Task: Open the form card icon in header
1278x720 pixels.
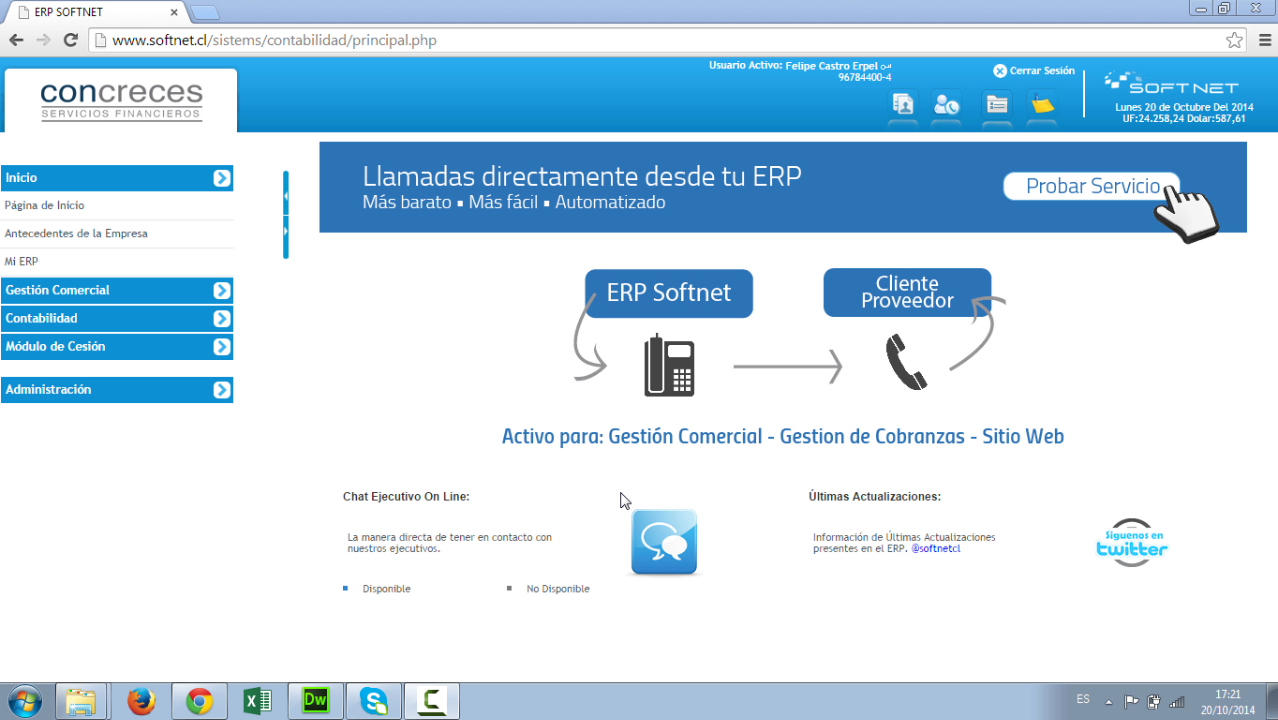Action: (x=997, y=104)
